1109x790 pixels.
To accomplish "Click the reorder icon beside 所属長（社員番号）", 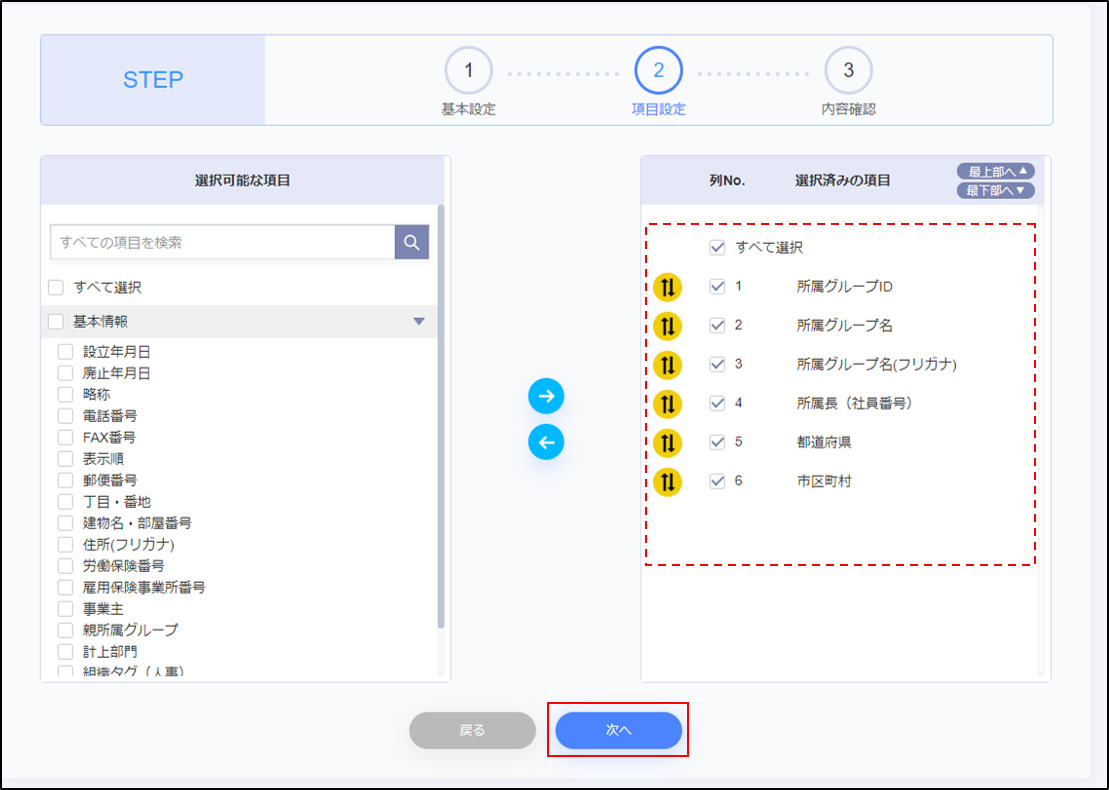I will (668, 404).
